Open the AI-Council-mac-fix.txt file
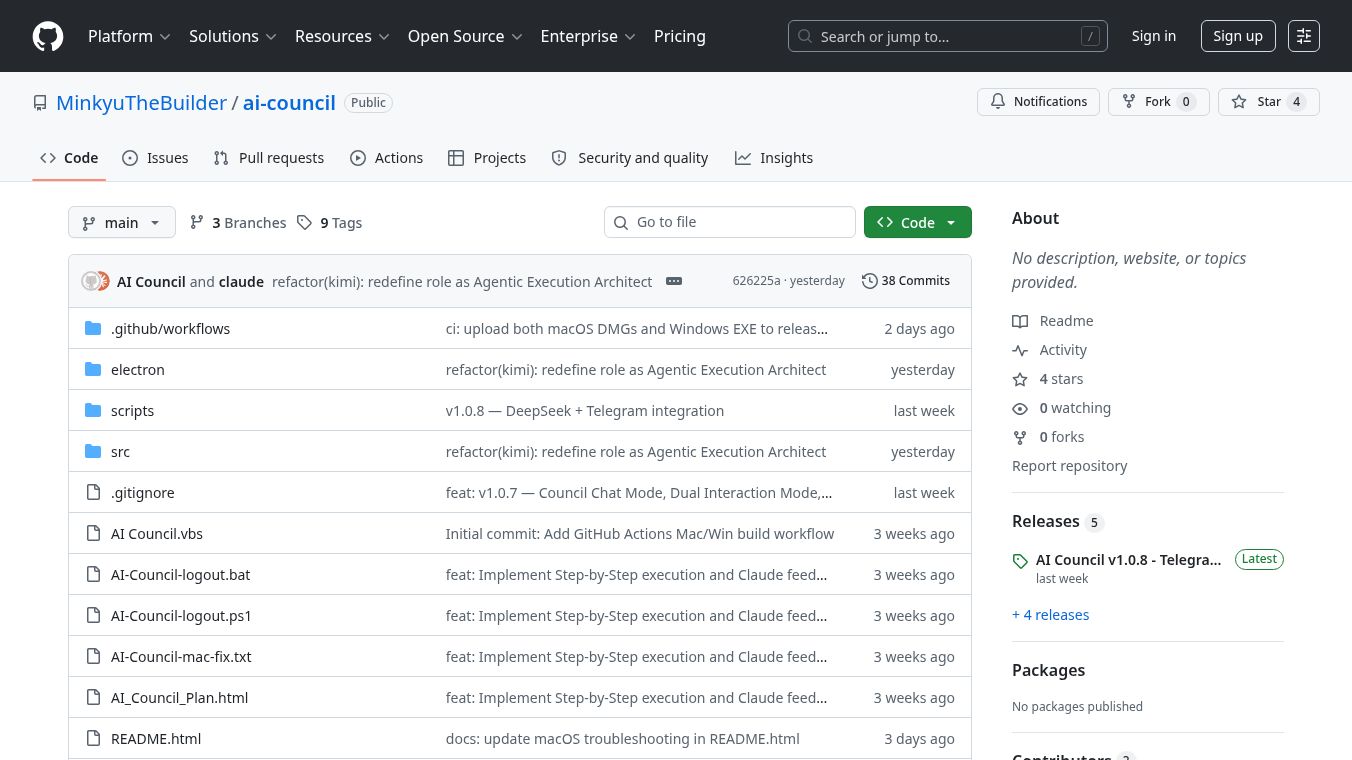Image resolution: width=1352 pixels, height=760 pixels. 181,656
